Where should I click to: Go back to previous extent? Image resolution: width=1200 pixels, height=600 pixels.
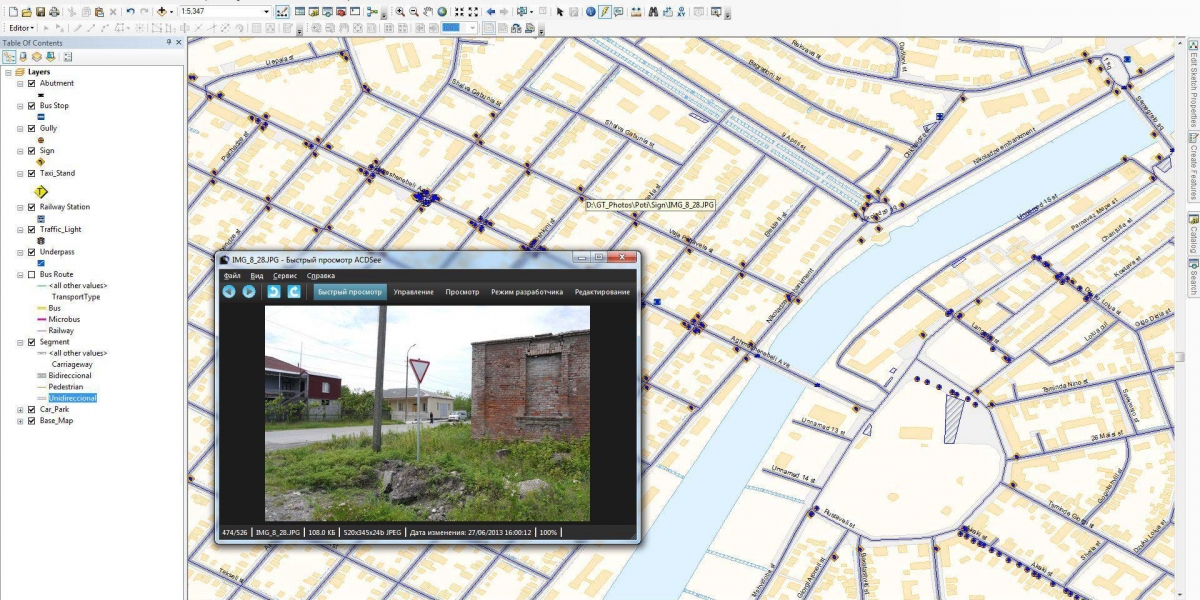[490, 11]
